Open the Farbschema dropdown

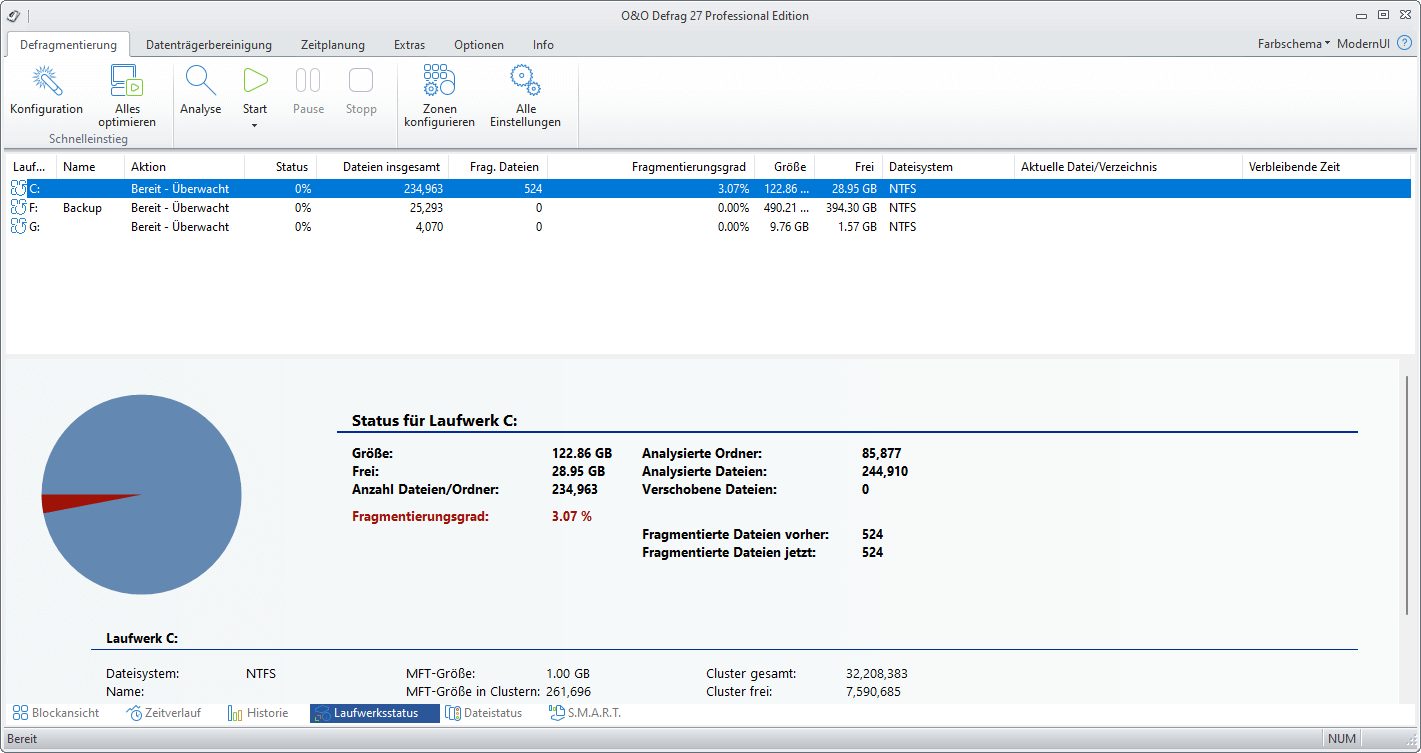click(x=1293, y=44)
